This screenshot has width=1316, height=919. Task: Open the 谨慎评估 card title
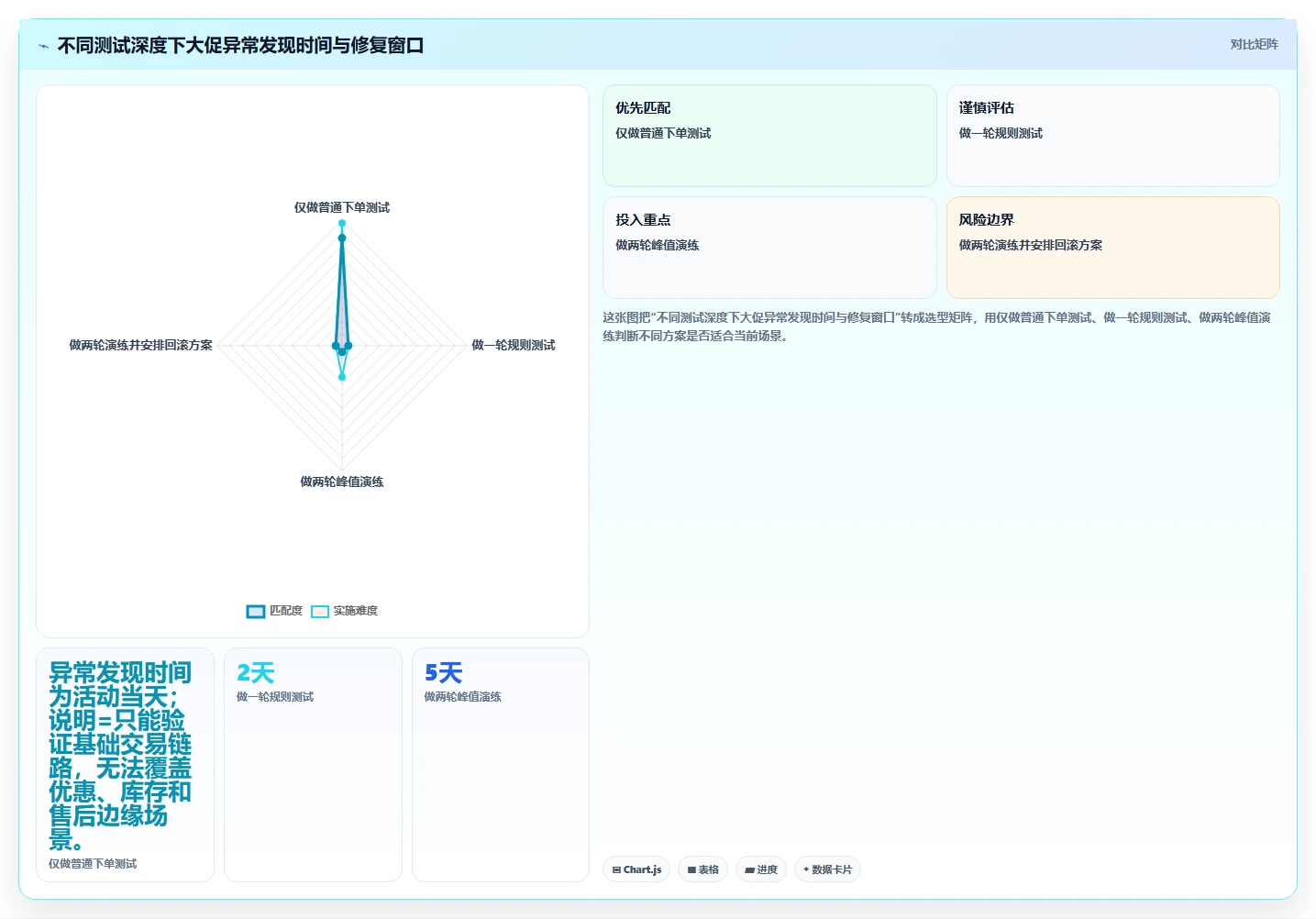click(x=986, y=108)
